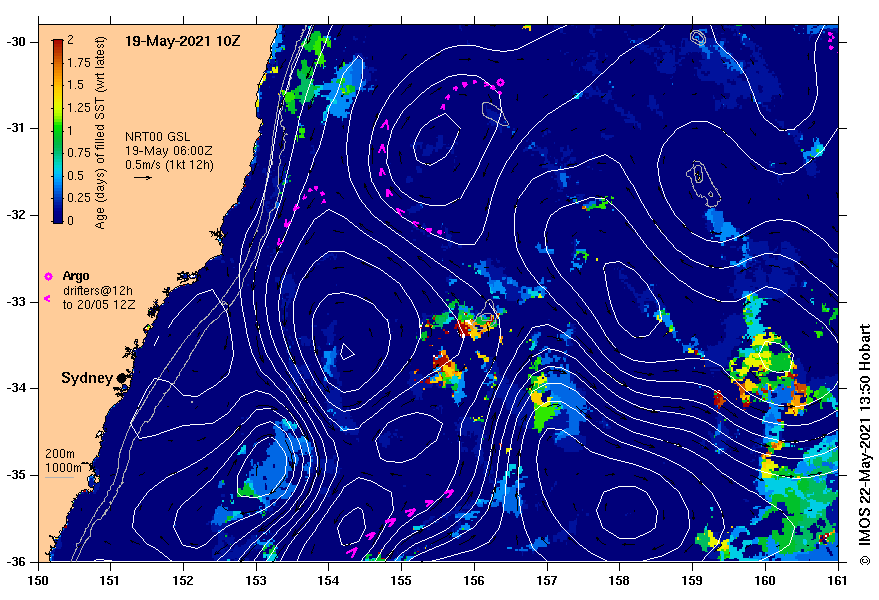Click the longitude label 160

(765, 580)
